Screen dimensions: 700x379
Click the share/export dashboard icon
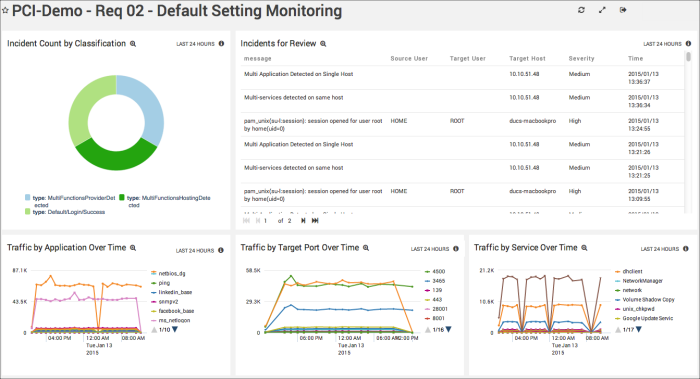pos(623,10)
